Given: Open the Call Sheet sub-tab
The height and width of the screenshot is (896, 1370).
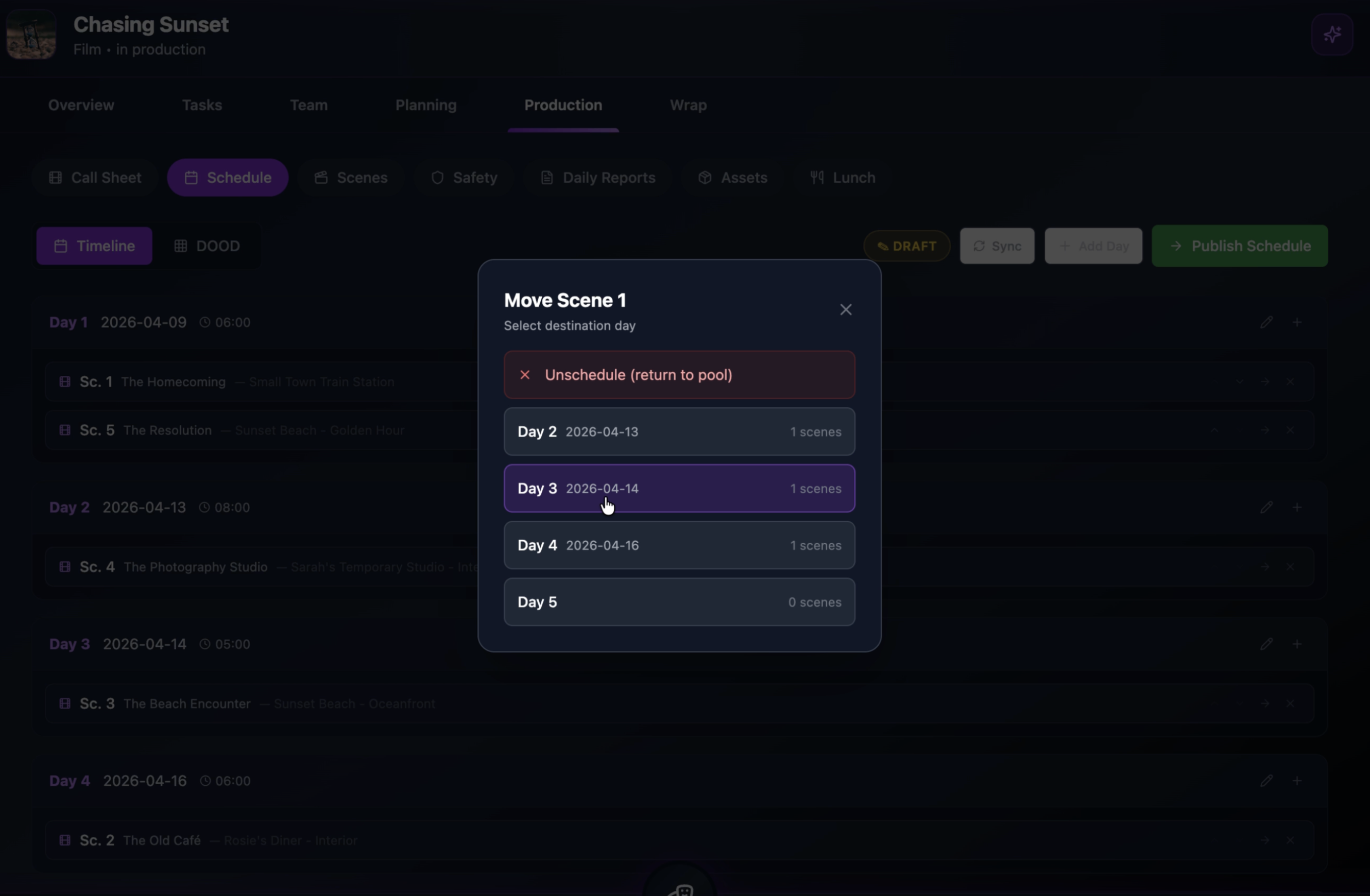Looking at the screenshot, I should 96,178.
